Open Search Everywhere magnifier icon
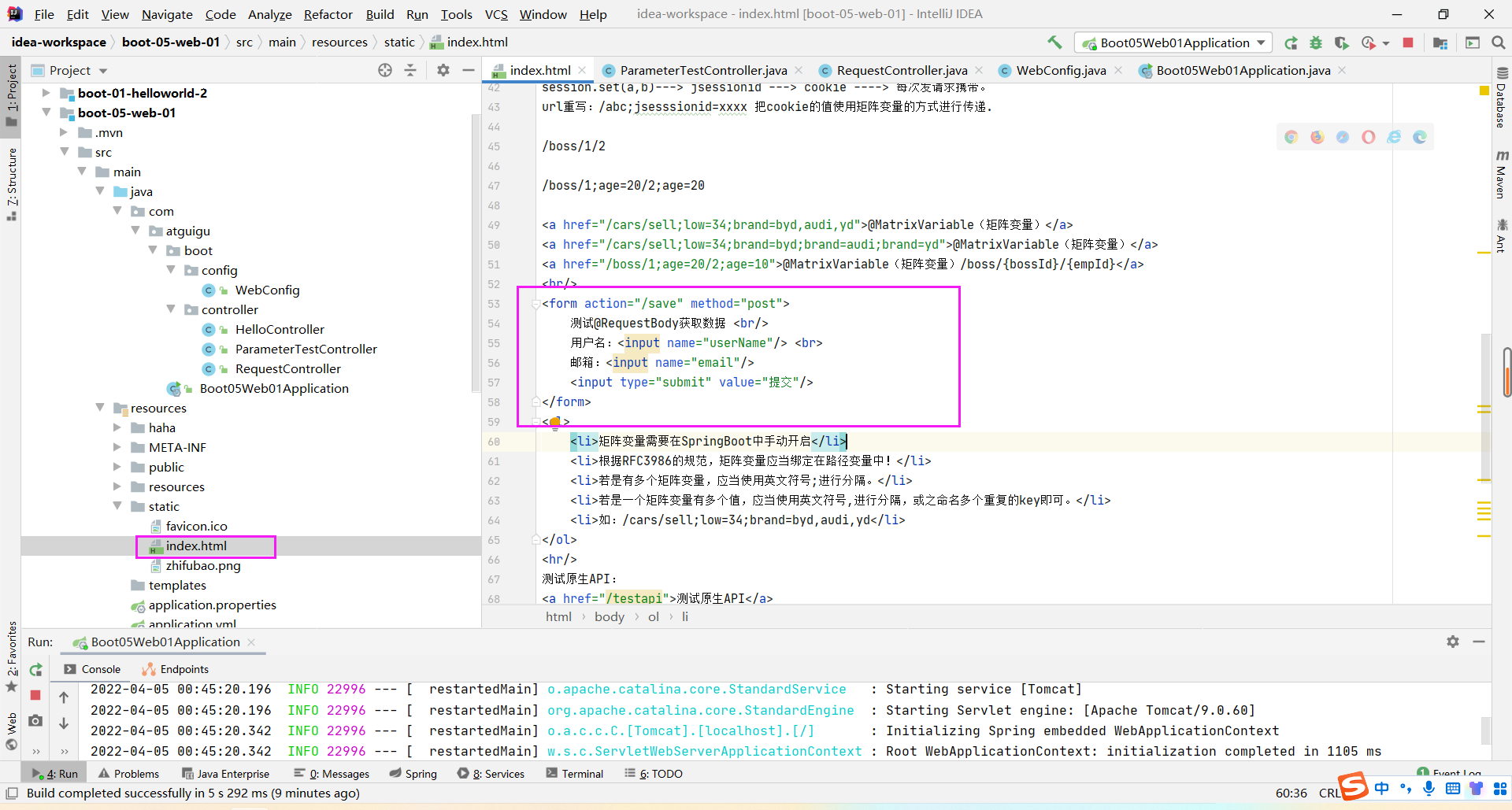Screen dimensions: 1512x810 pyautogui.click(x=1499, y=43)
